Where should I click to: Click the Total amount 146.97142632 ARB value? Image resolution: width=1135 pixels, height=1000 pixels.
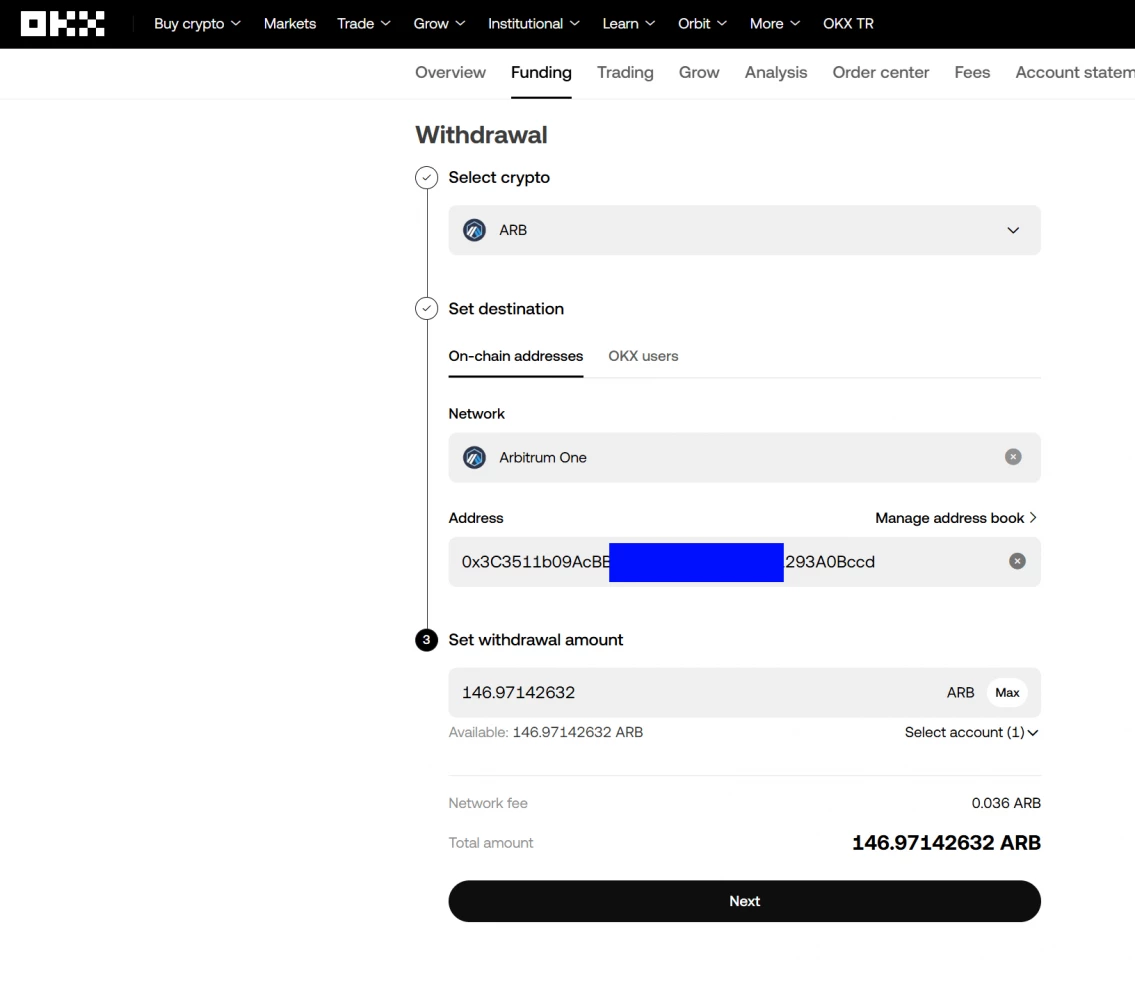coord(946,843)
